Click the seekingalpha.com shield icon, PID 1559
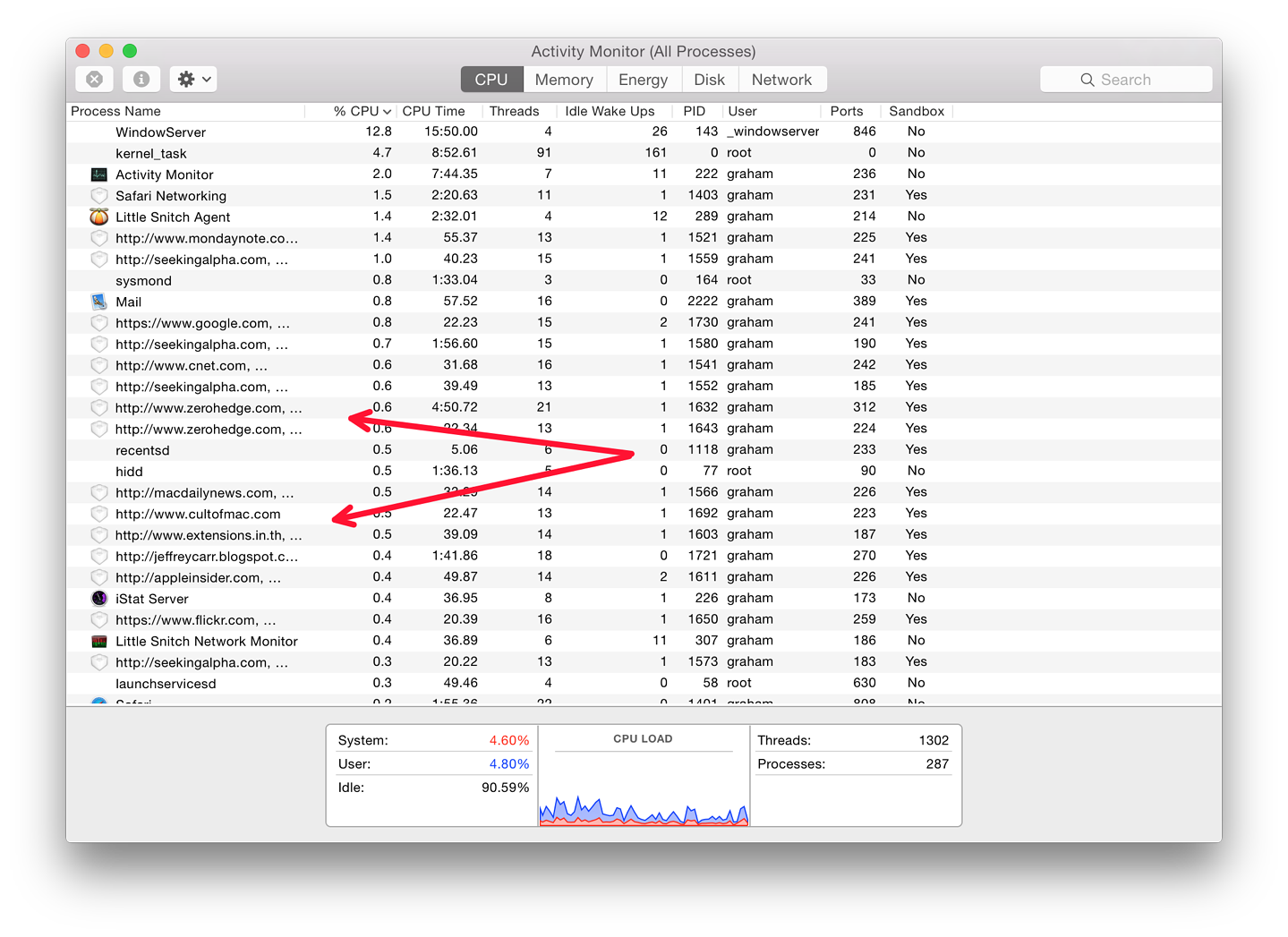Screen dimensions: 1288x937 [98, 260]
